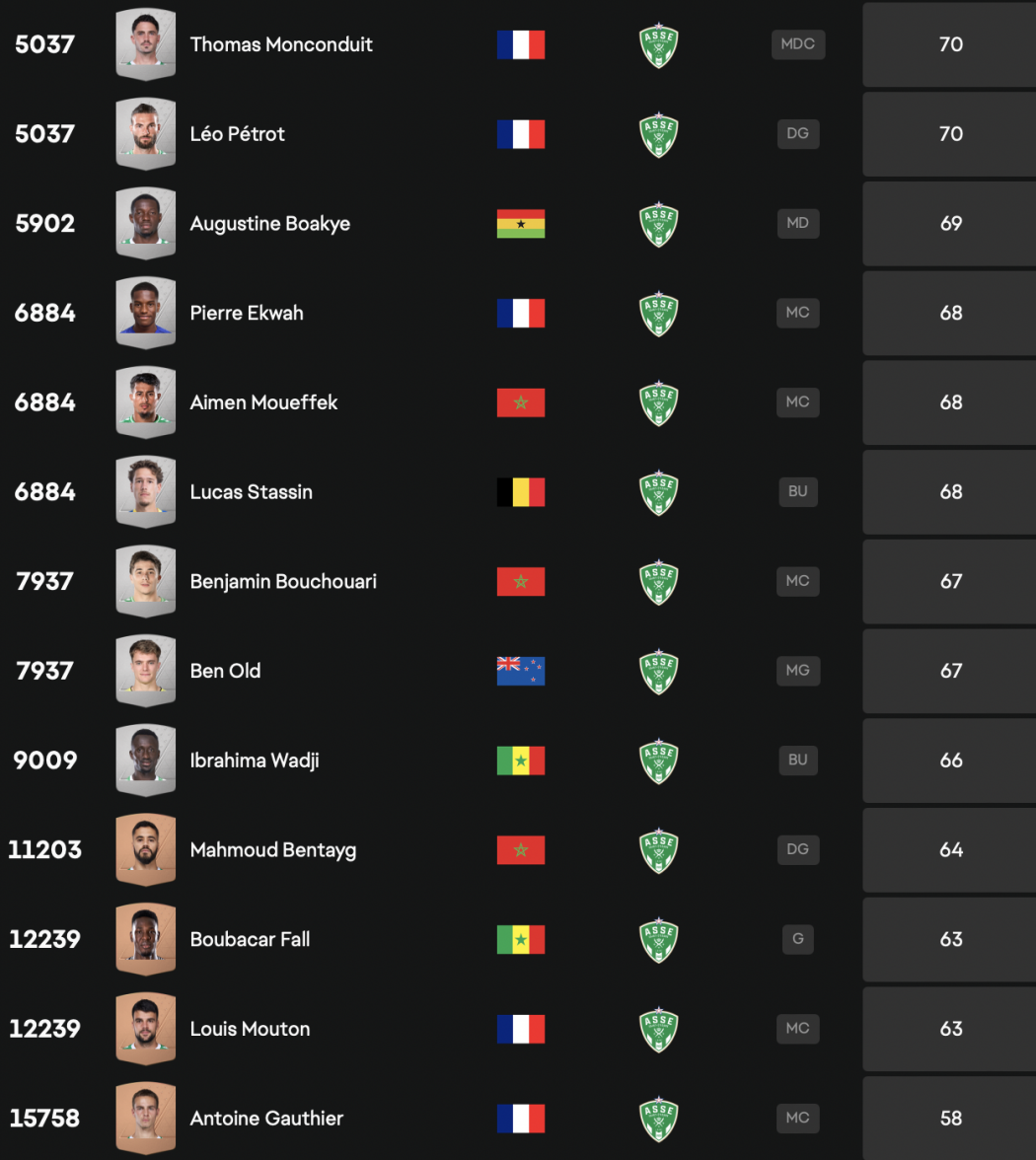Click the BU position badge for Lucas Stassin
Image resolution: width=1036 pixels, height=1160 pixels.
(x=797, y=491)
